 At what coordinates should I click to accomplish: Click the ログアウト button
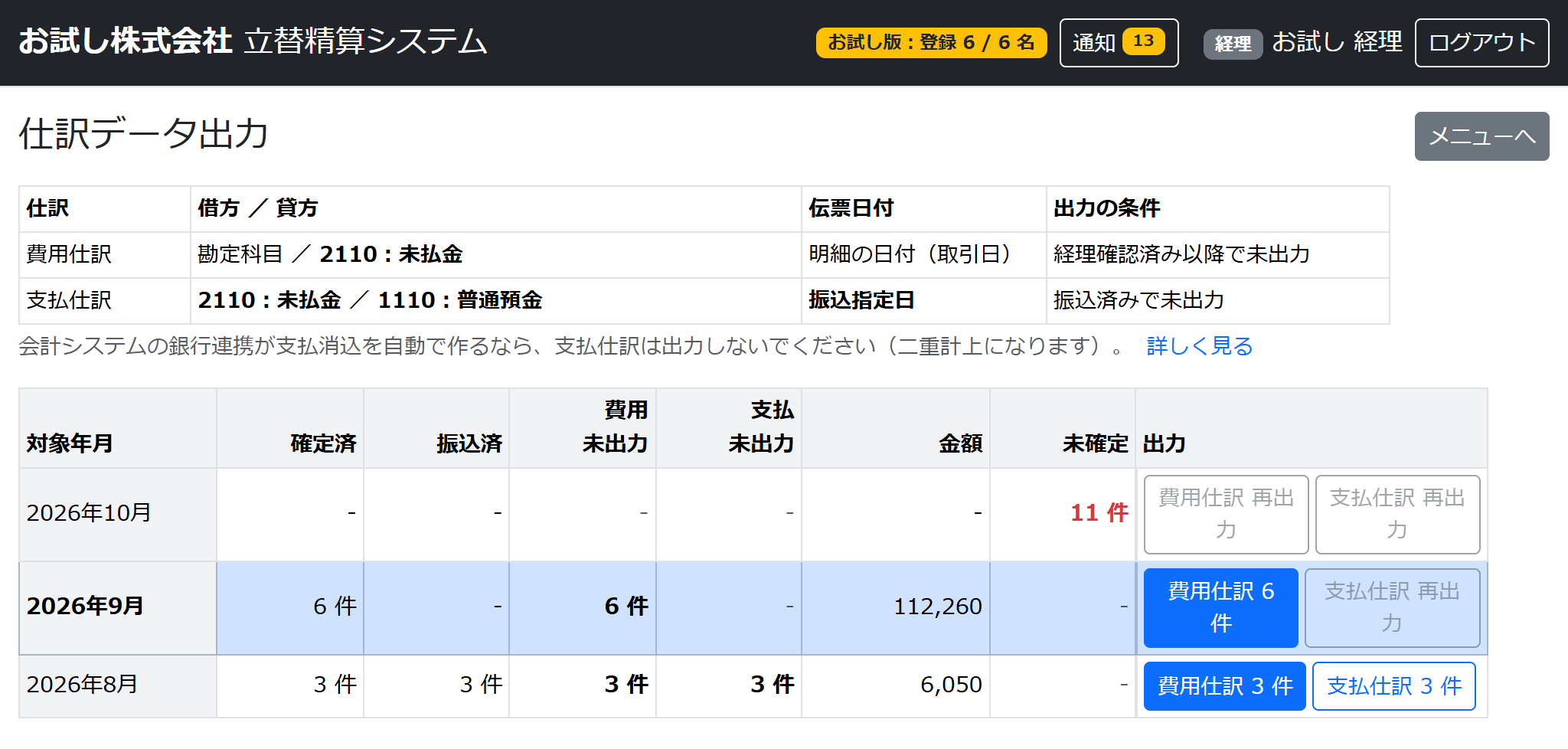1481,43
